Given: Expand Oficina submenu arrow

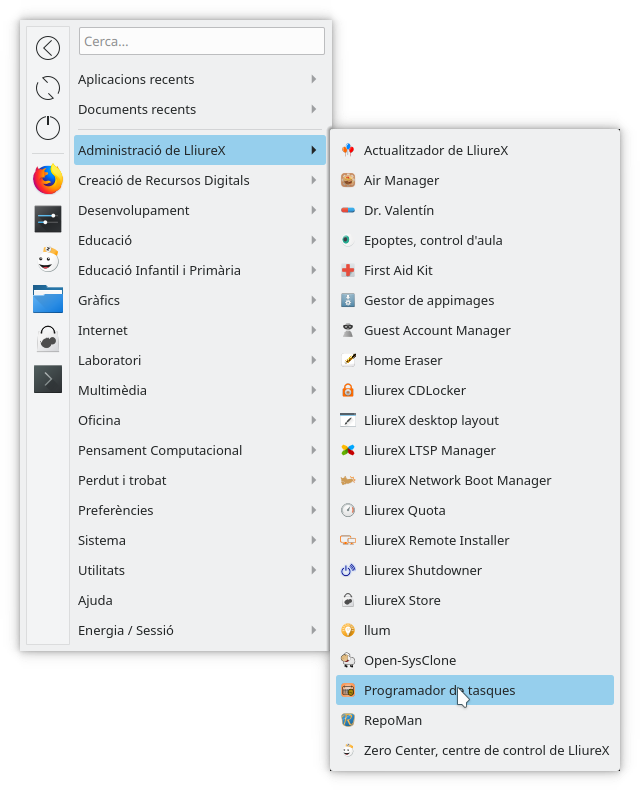Looking at the screenshot, I should (x=314, y=420).
